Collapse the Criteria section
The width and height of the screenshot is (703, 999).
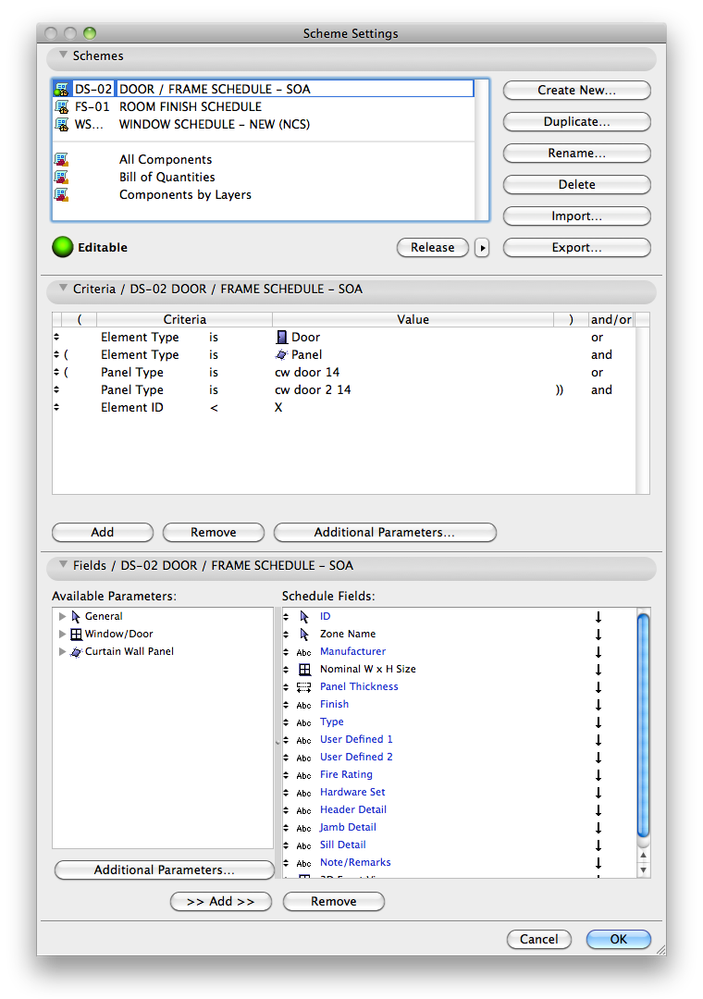click(63, 288)
